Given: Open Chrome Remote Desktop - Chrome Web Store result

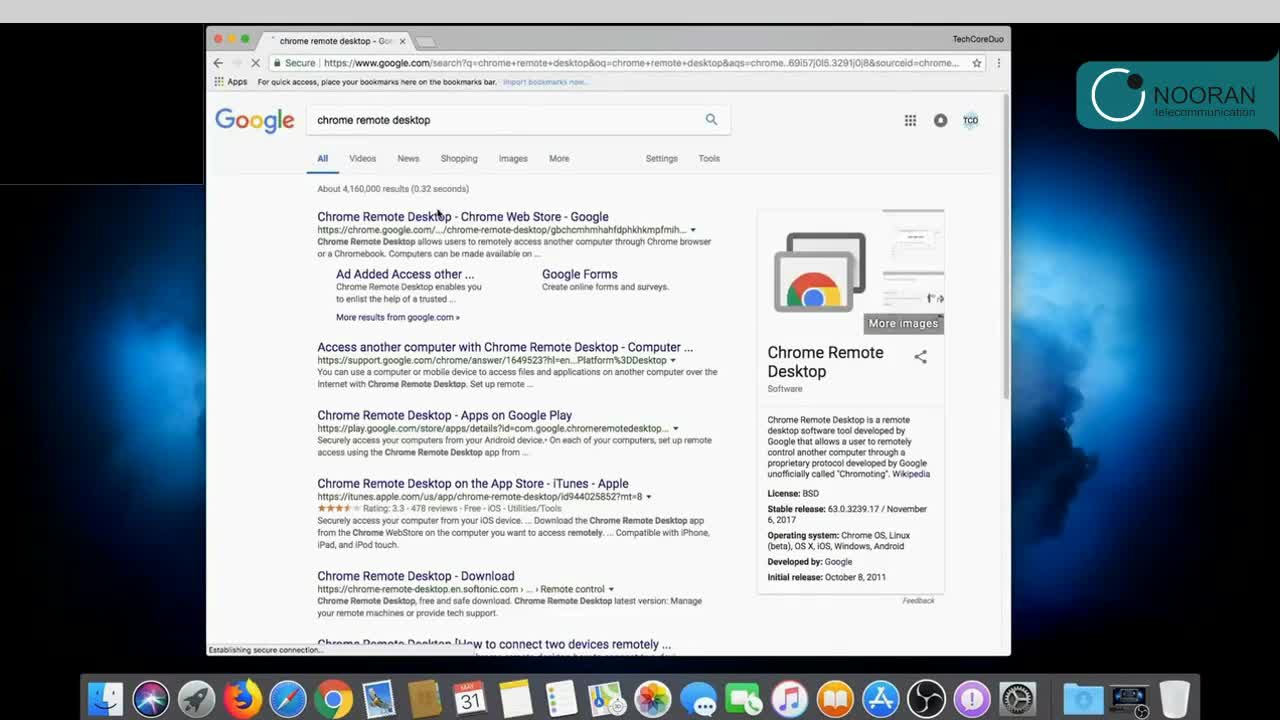Looking at the screenshot, I should click(462, 216).
